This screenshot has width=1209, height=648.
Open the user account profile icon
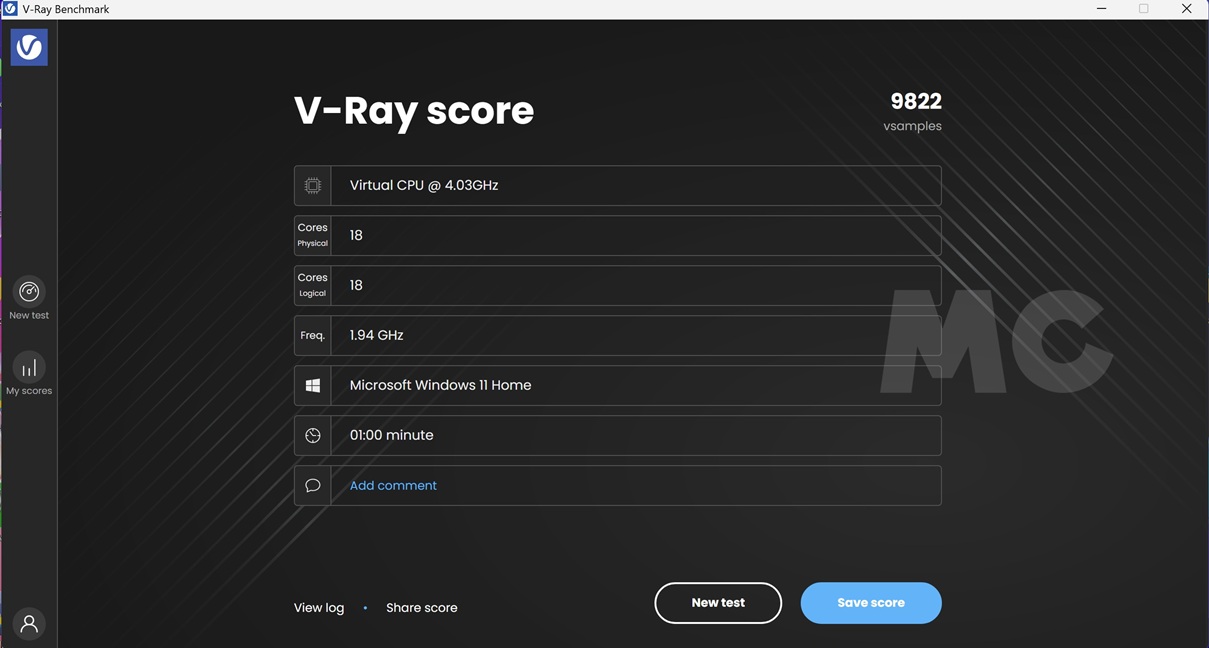click(29, 624)
